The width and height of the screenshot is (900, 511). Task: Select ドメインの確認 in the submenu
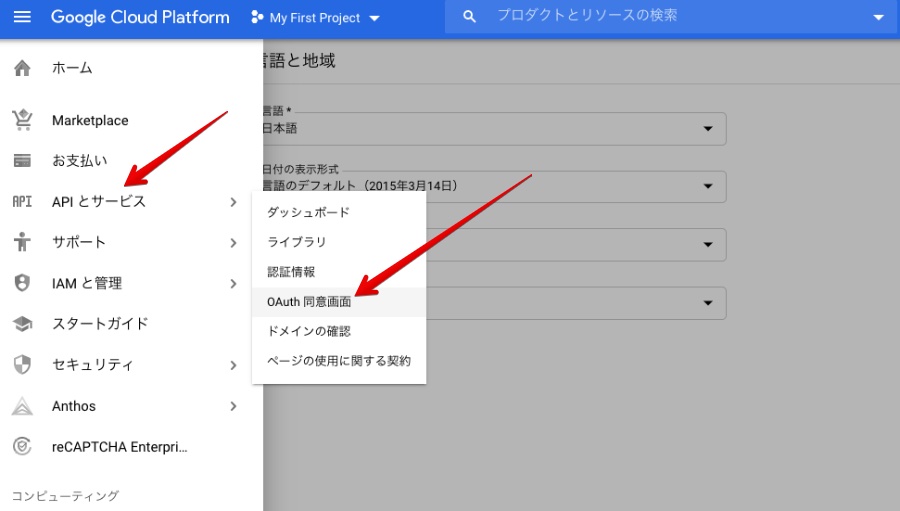pos(339,332)
